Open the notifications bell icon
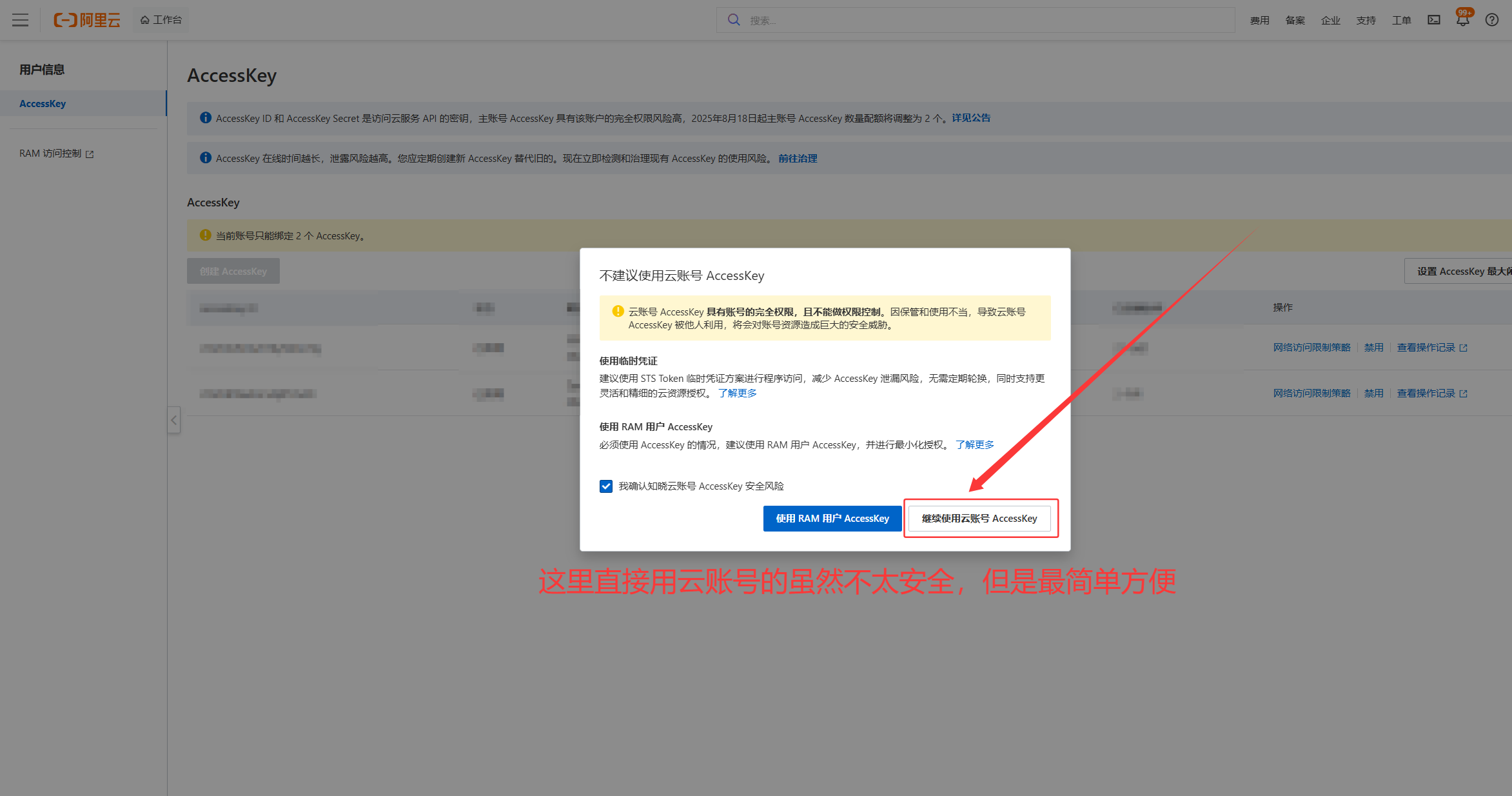1512x796 pixels. pos(1462,20)
